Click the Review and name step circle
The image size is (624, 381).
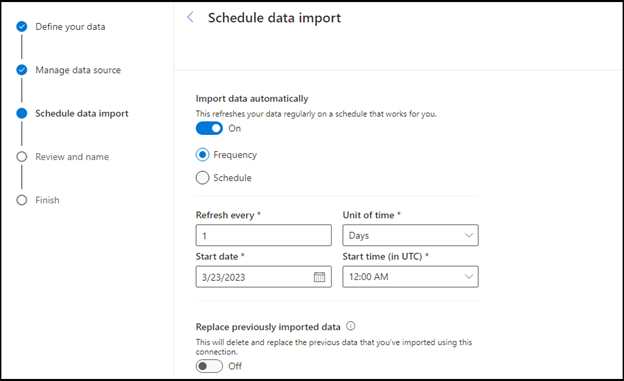[22, 157]
